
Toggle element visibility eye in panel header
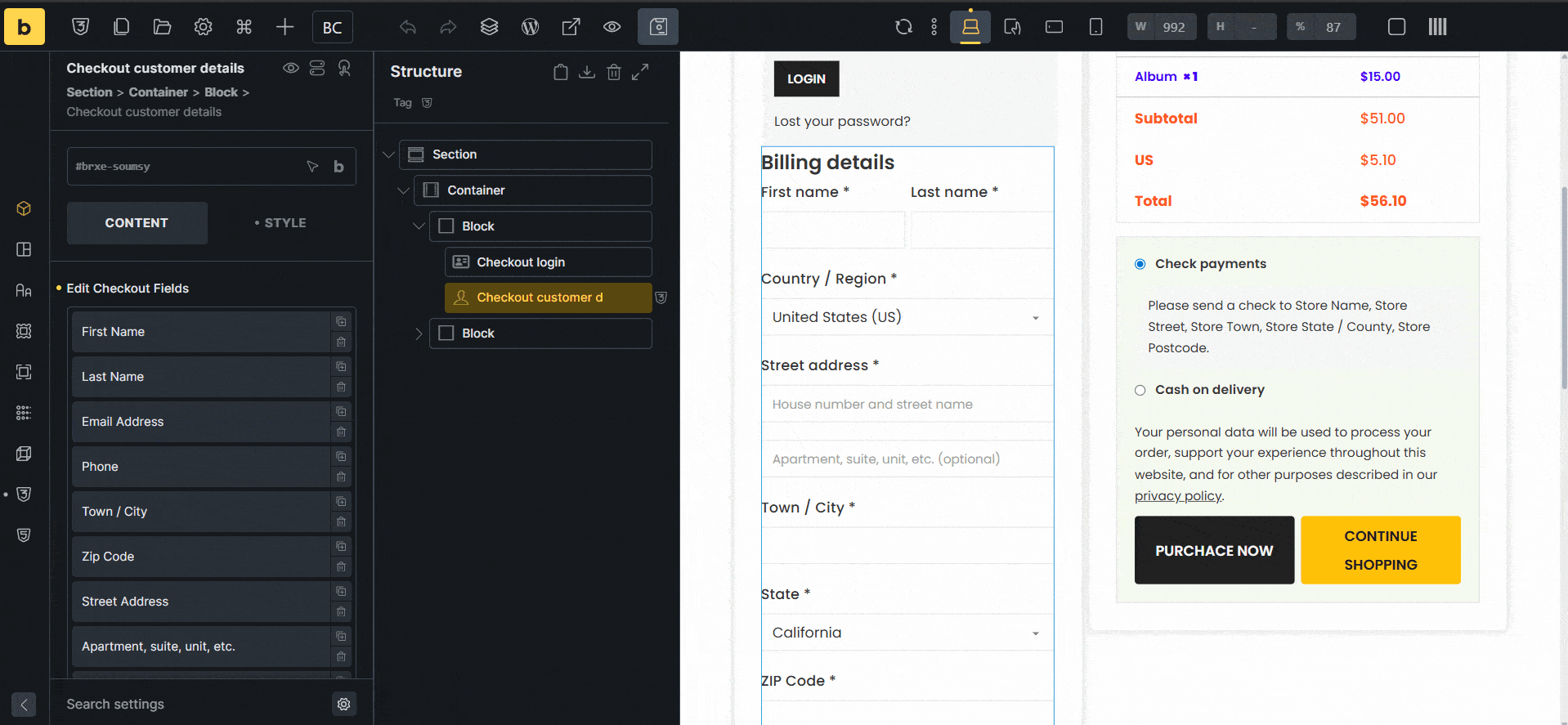pos(290,68)
